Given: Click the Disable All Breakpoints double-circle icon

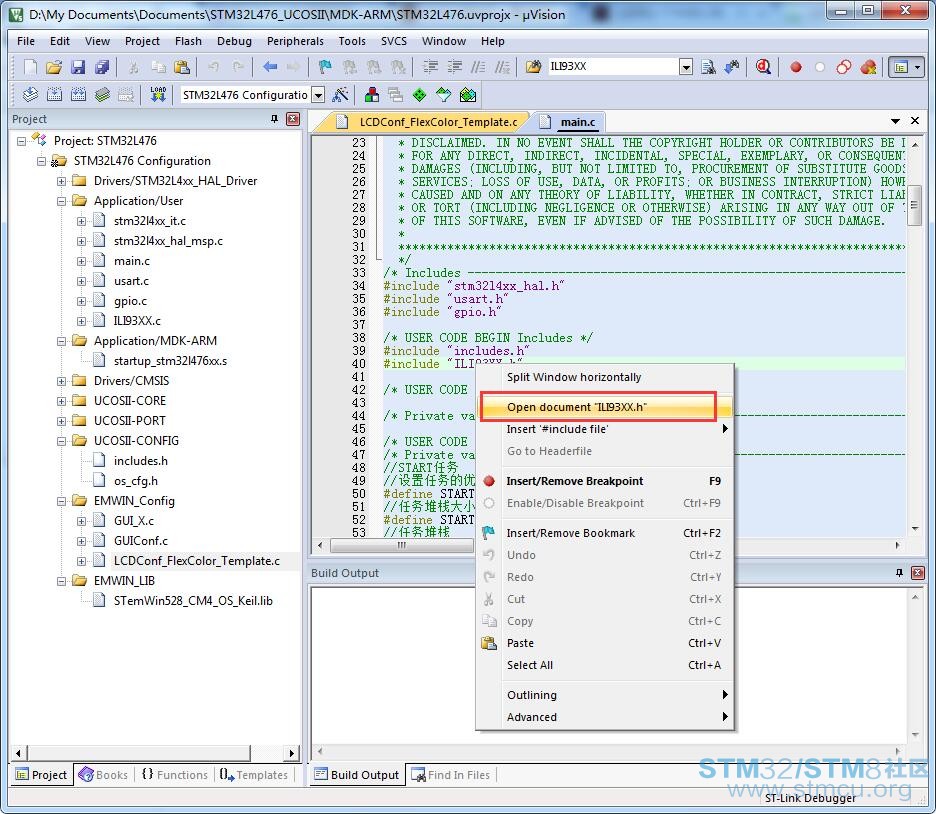Looking at the screenshot, I should (843, 67).
